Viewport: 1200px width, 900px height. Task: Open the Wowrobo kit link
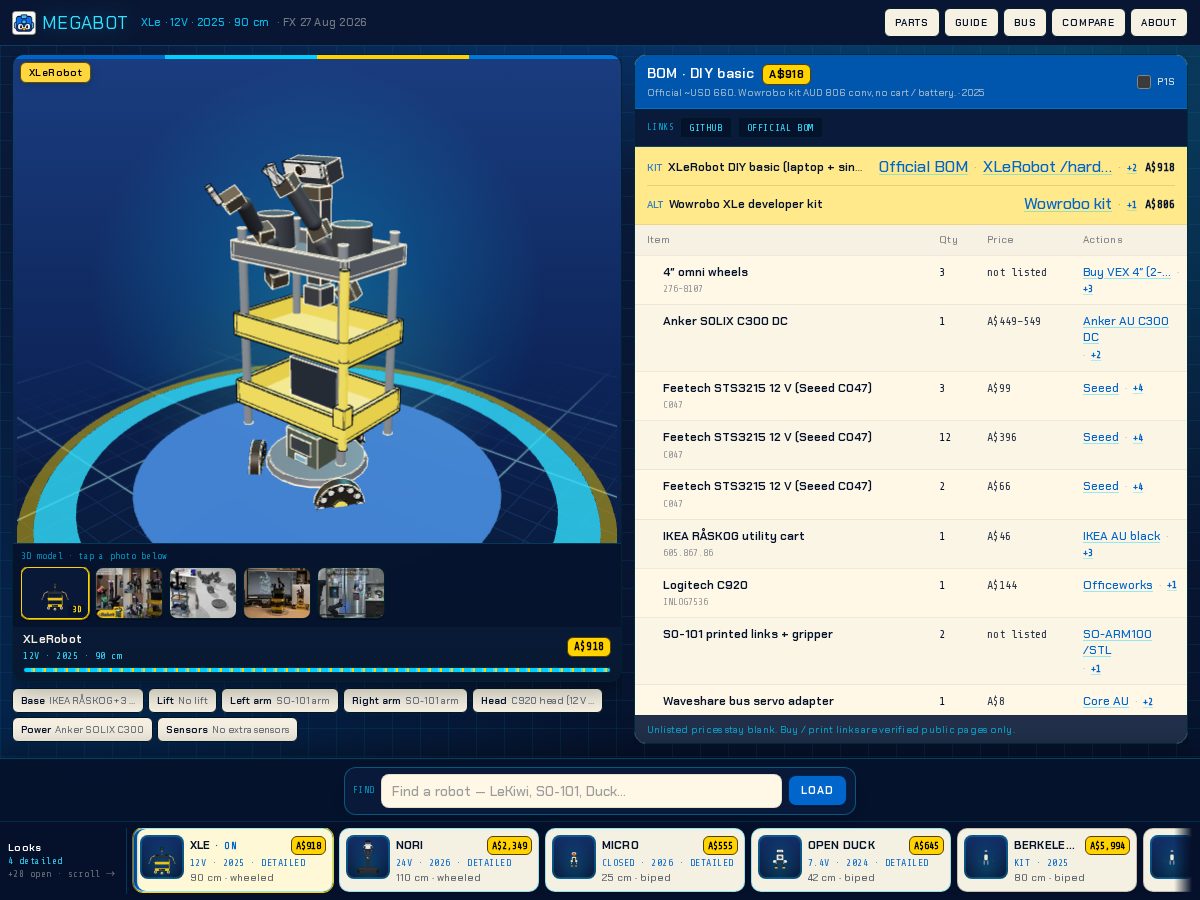click(1067, 204)
